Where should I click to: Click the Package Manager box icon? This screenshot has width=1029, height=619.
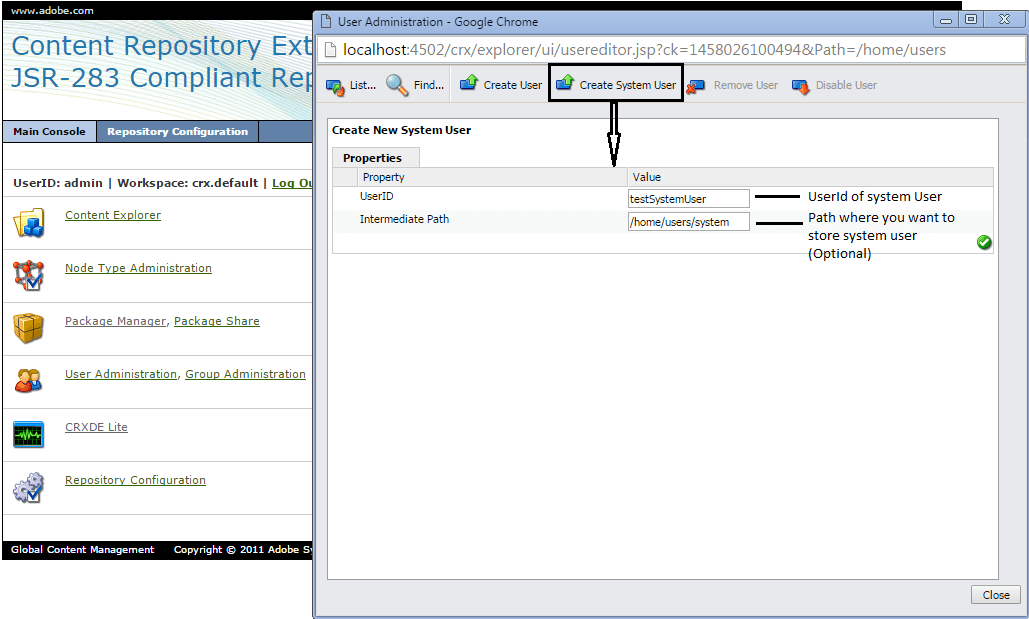pos(29,328)
